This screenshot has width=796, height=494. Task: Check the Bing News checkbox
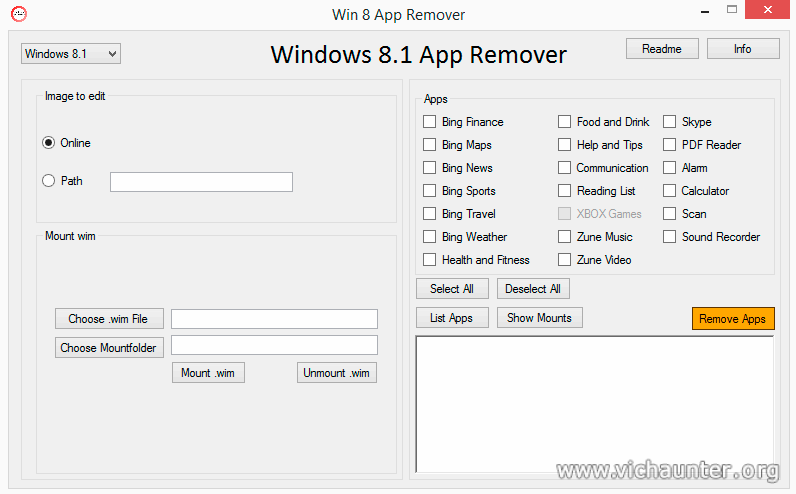tap(429, 168)
